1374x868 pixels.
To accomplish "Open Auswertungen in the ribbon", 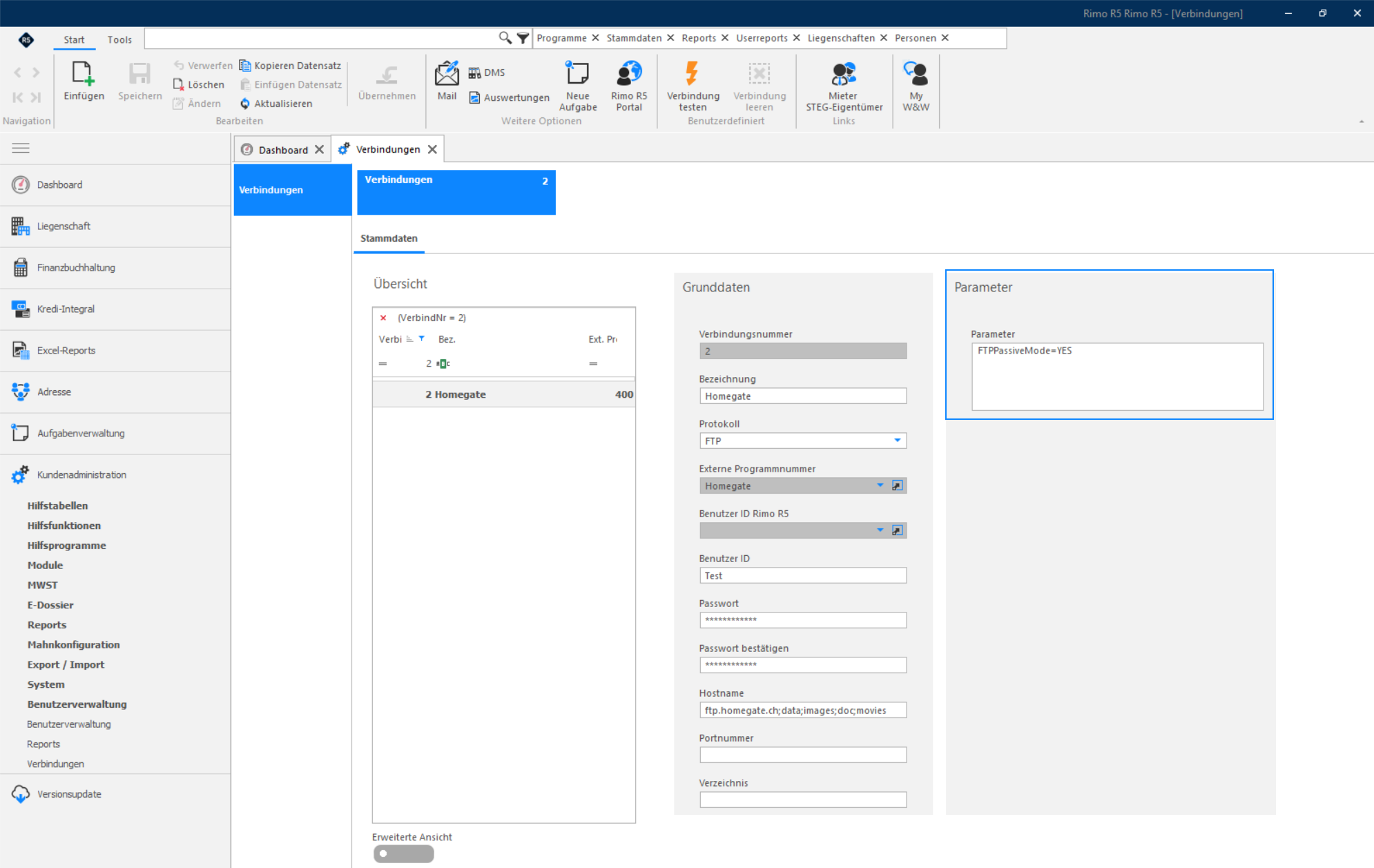I will tap(510, 97).
